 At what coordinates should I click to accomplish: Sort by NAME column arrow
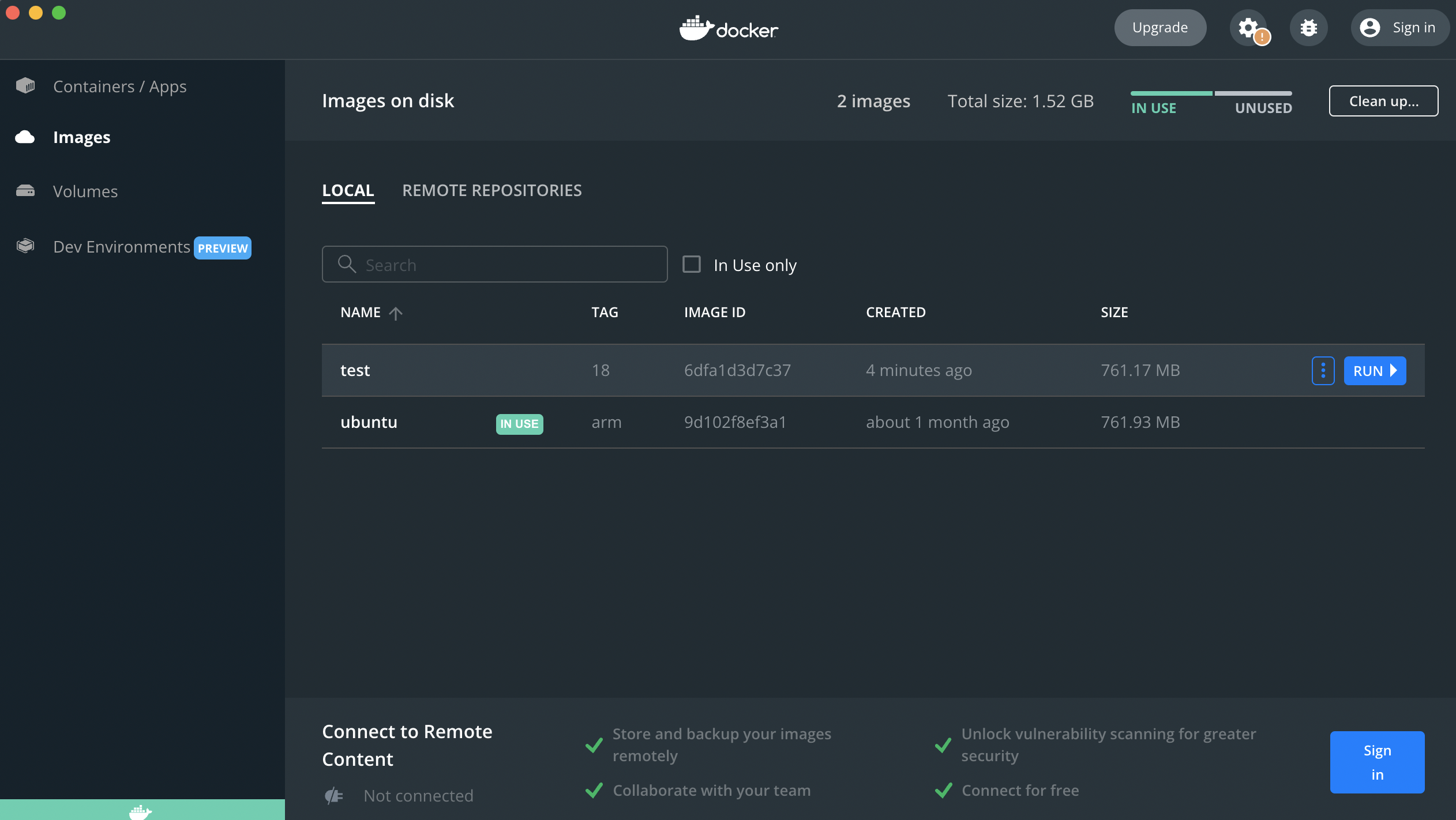point(396,313)
